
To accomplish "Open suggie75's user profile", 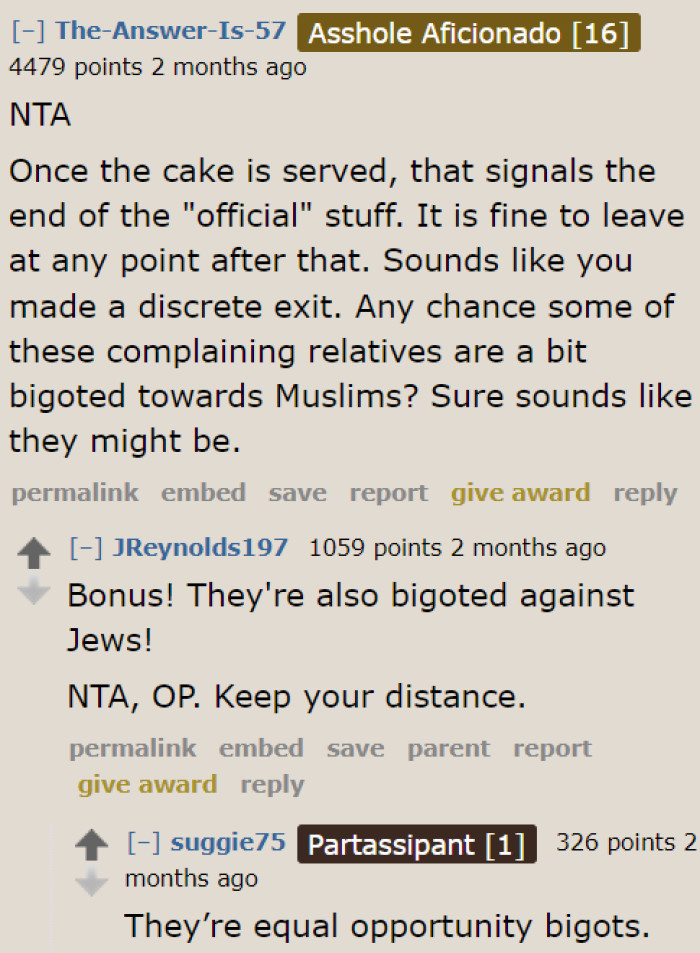I will pyautogui.click(x=227, y=842).
